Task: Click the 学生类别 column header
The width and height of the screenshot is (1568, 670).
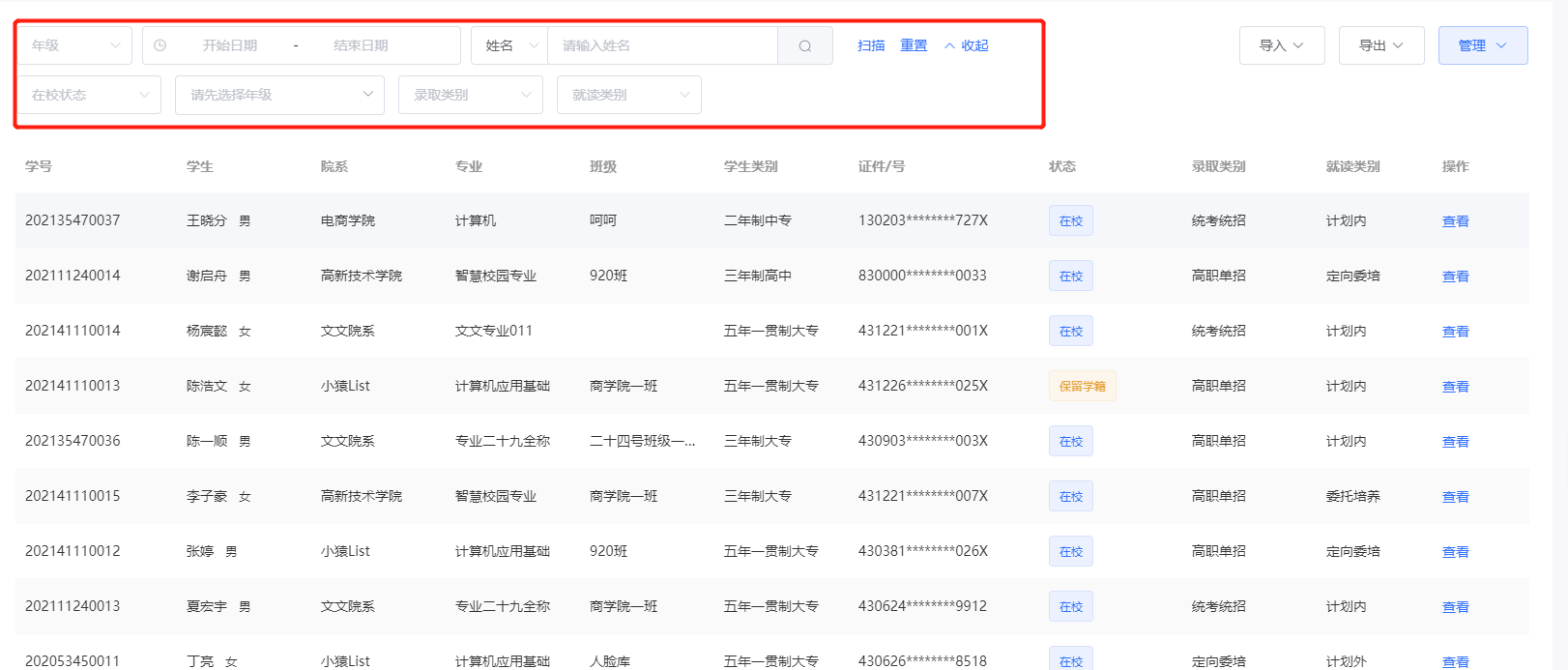Action: 751,166
